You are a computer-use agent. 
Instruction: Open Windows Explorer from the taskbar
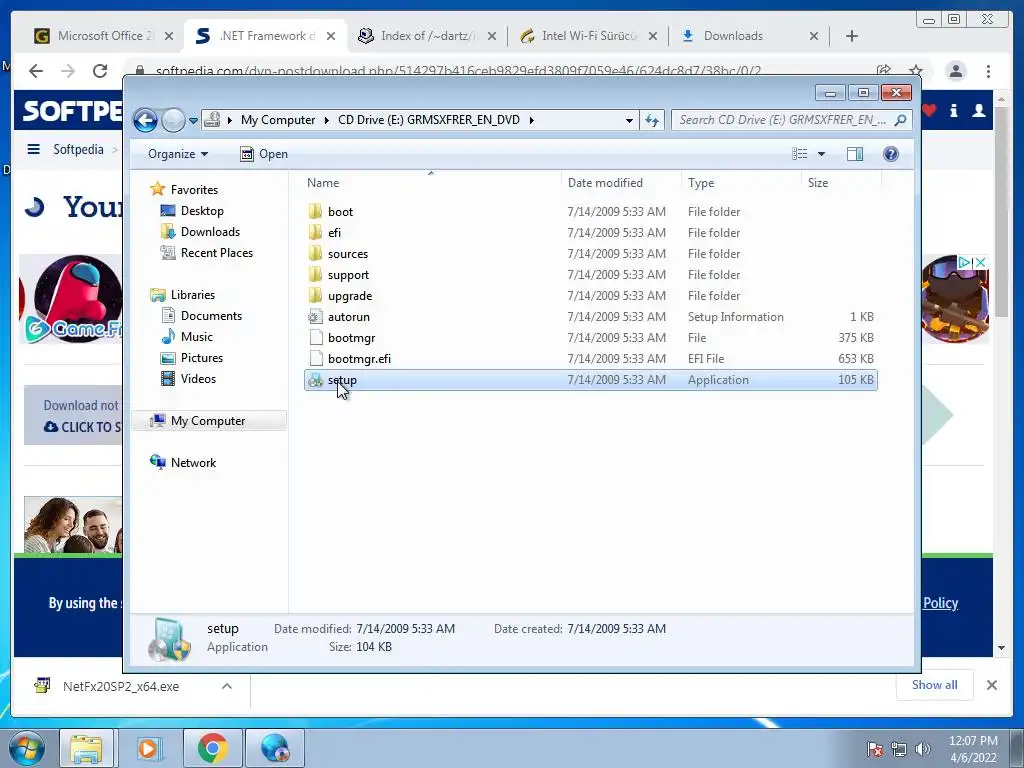click(x=86, y=748)
